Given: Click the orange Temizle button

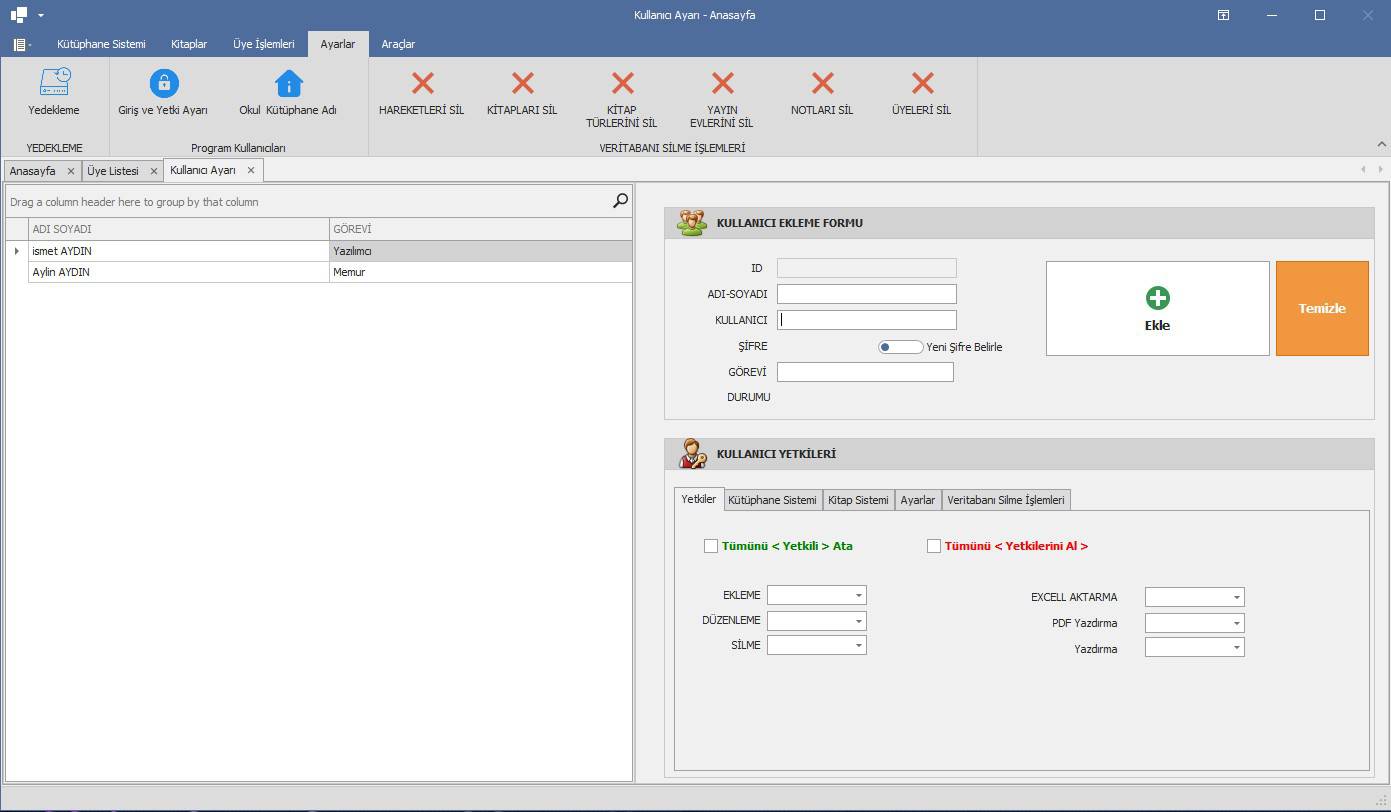Looking at the screenshot, I should click(1321, 309).
